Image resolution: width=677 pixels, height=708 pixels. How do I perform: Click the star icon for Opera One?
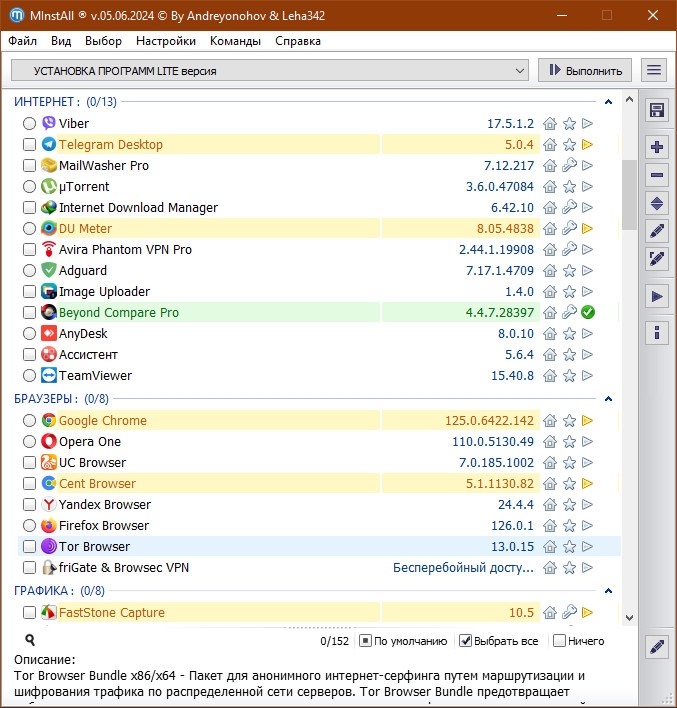click(x=569, y=442)
